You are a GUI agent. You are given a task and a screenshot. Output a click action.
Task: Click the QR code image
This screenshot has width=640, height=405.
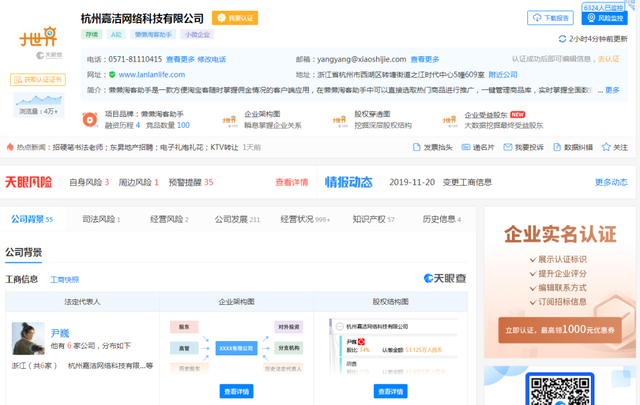click(x=560, y=389)
